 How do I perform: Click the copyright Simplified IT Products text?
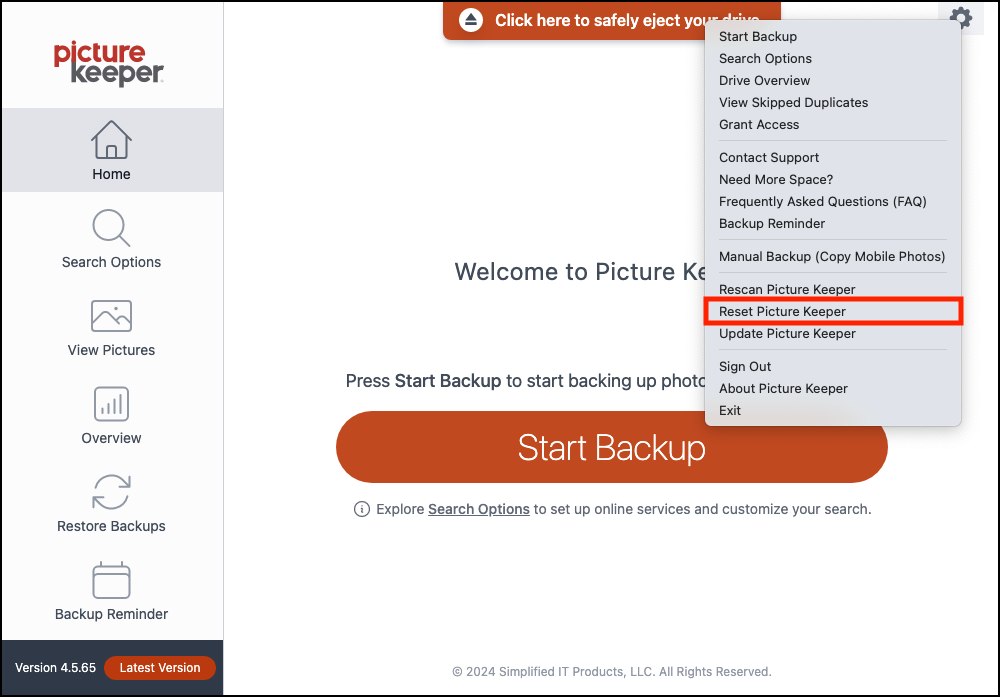tap(612, 671)
